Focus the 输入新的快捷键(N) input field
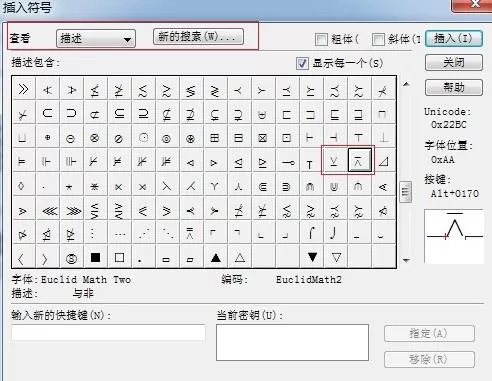This screenshot has width=492, height=381. (x=108, y=332)
